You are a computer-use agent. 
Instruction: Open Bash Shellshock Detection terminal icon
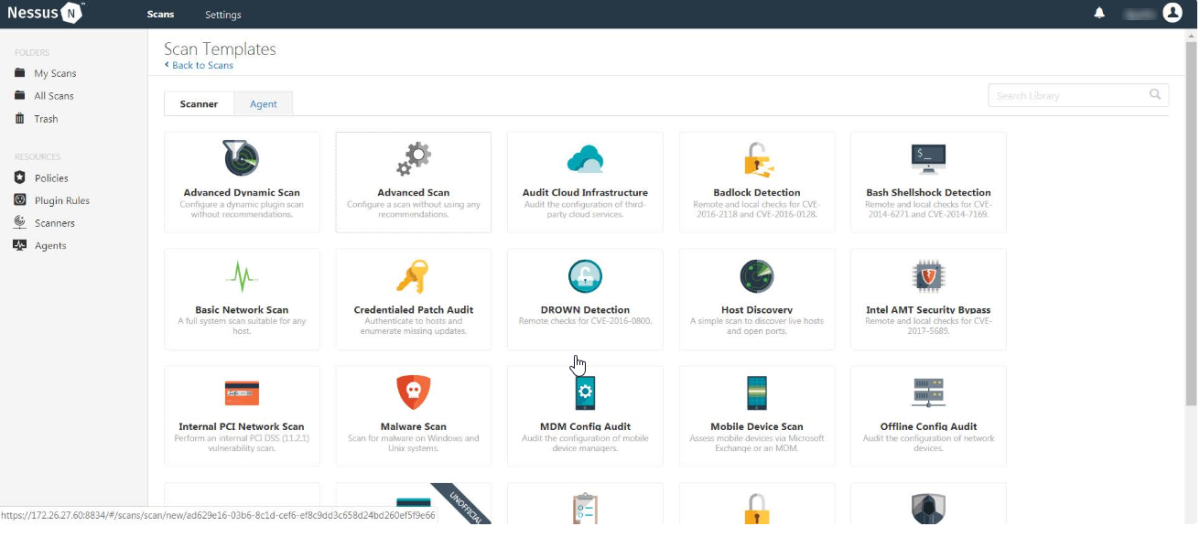pyautogui.click(x=928, y=158)
